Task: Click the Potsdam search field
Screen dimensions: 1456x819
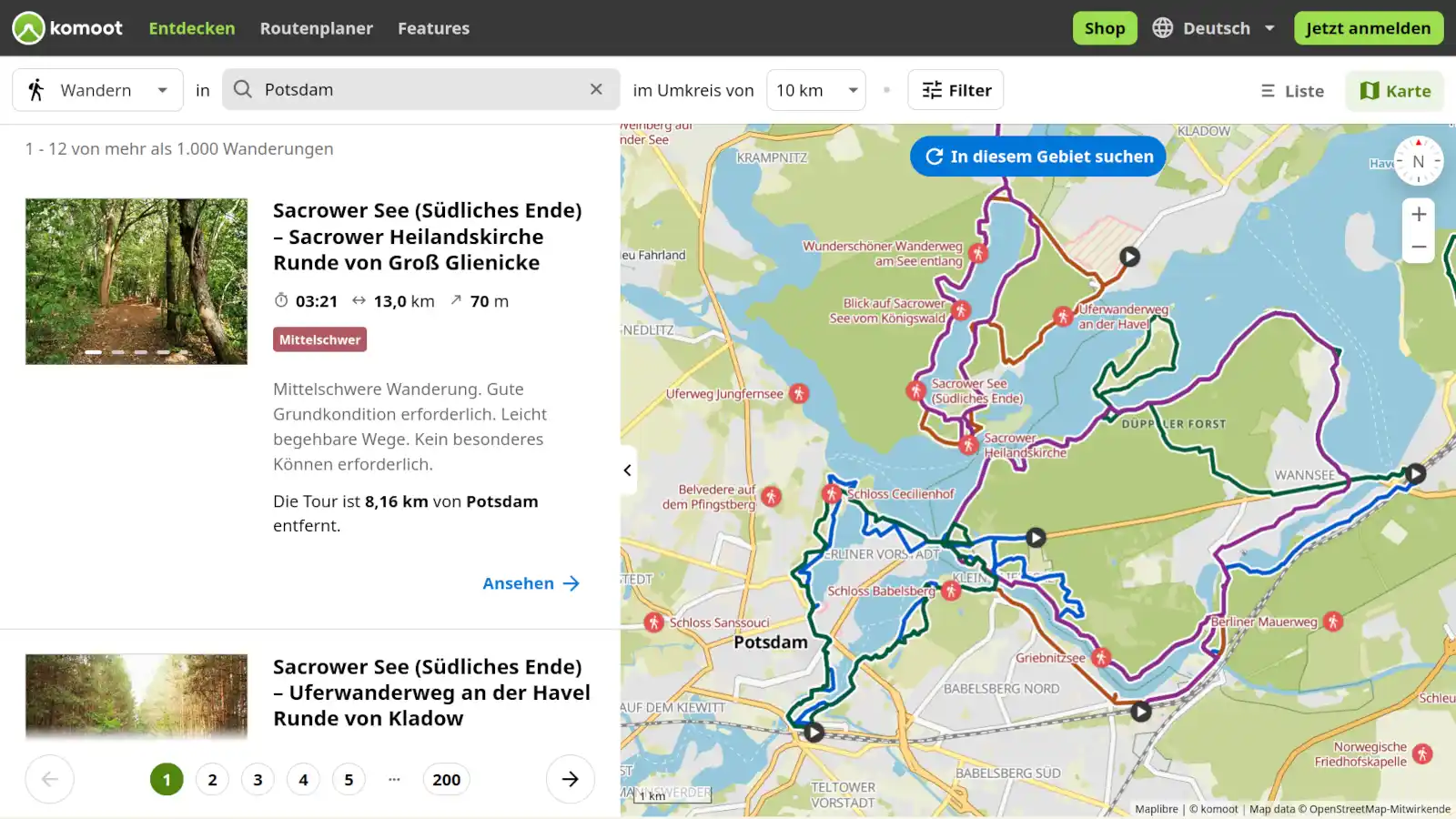Action: tap(421, 89)
